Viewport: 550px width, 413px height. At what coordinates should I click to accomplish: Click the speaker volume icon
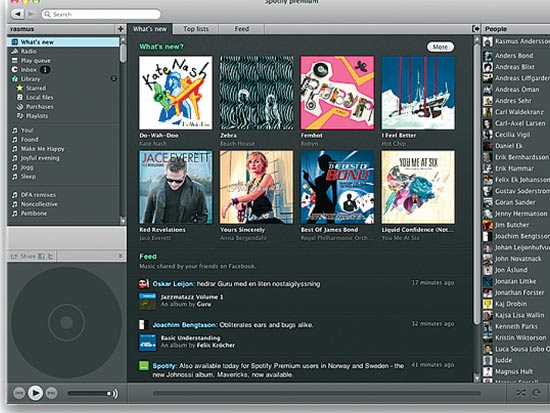tap(115, 393)
